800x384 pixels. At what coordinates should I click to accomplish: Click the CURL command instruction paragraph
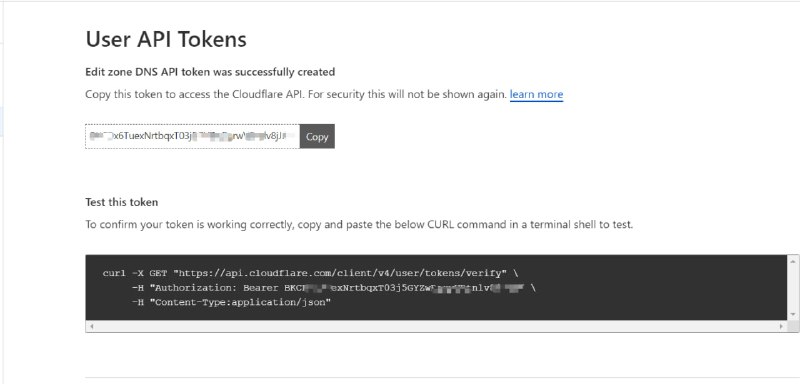359,224
